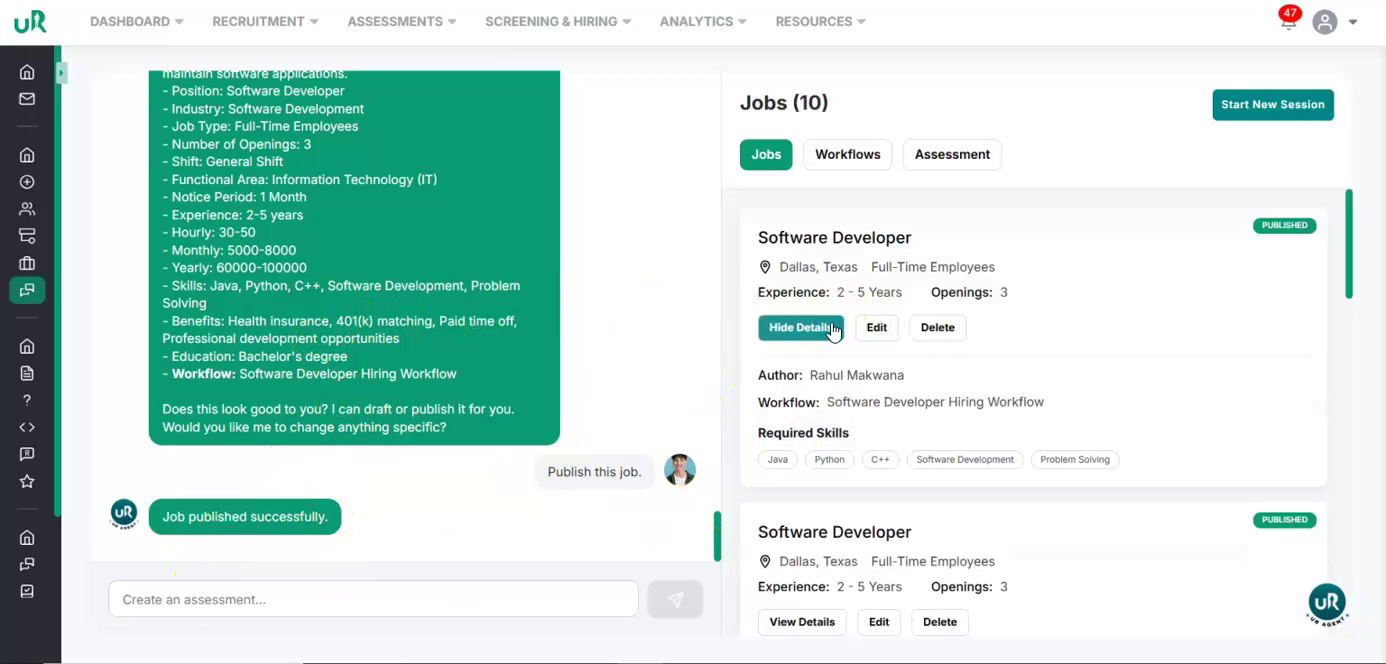Open the code brackets icon in sidebar
This screenshot has height=664, width=1386.
(27, 427)
